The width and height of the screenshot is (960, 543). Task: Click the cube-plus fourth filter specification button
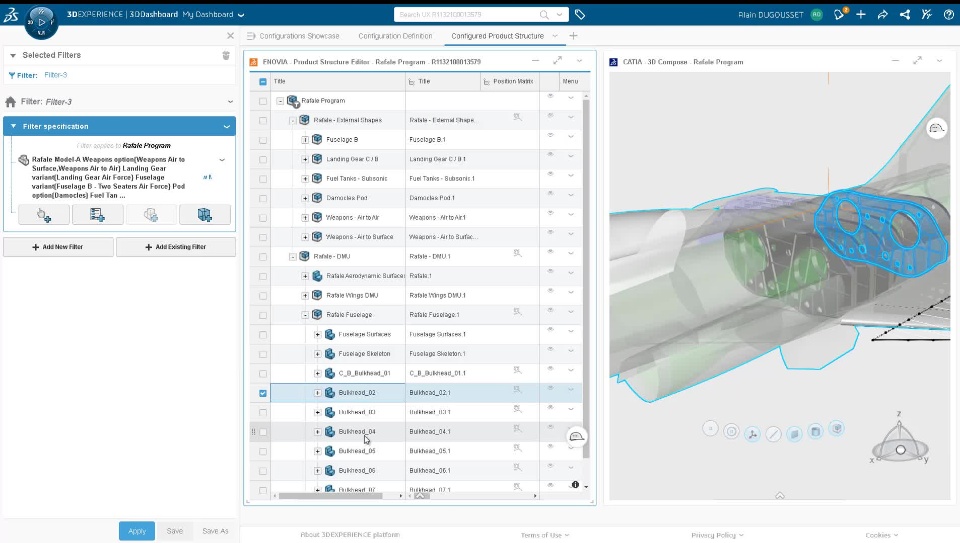pos(204,215)
